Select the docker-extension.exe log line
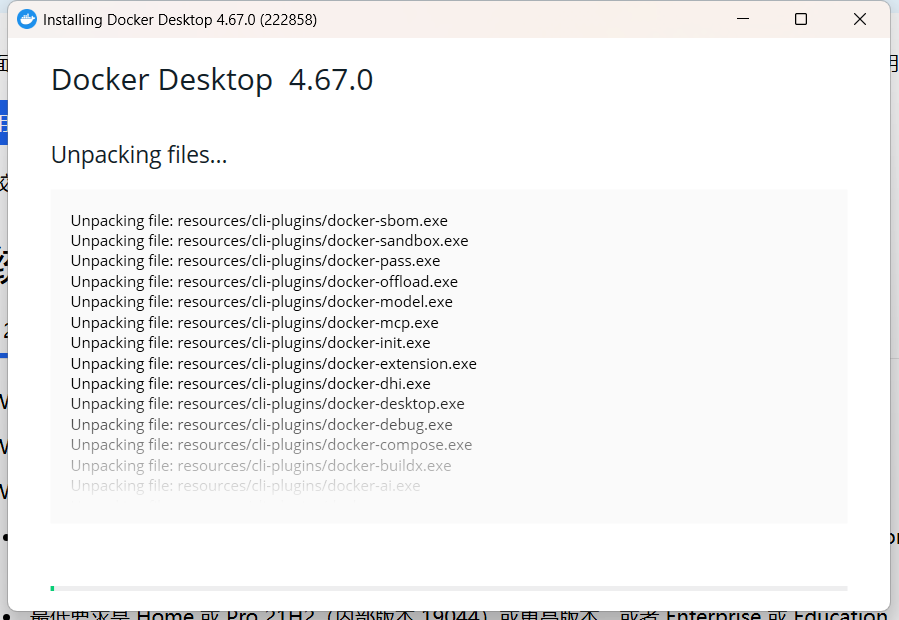 point(273,364)
